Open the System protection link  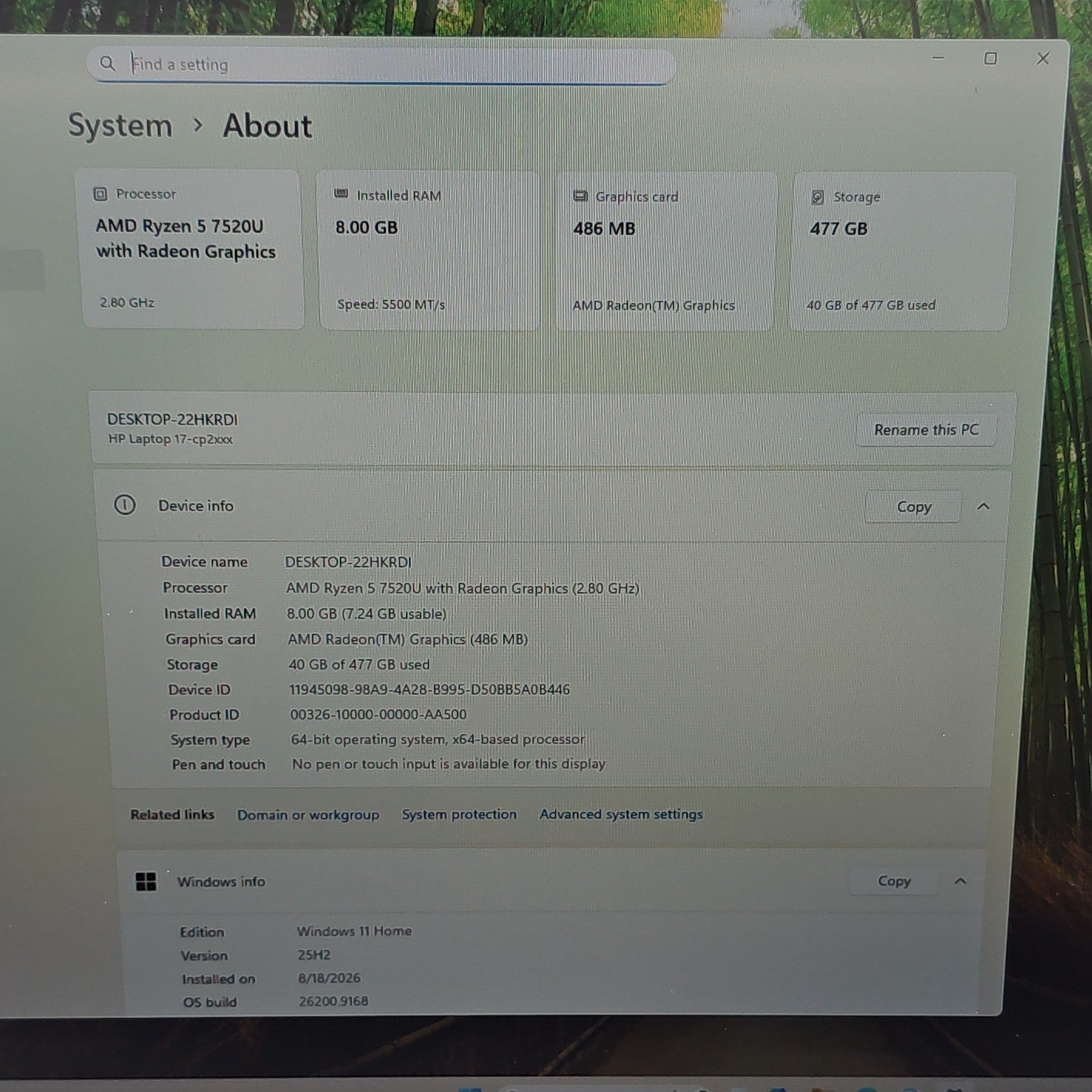click(x=459, y=814)
